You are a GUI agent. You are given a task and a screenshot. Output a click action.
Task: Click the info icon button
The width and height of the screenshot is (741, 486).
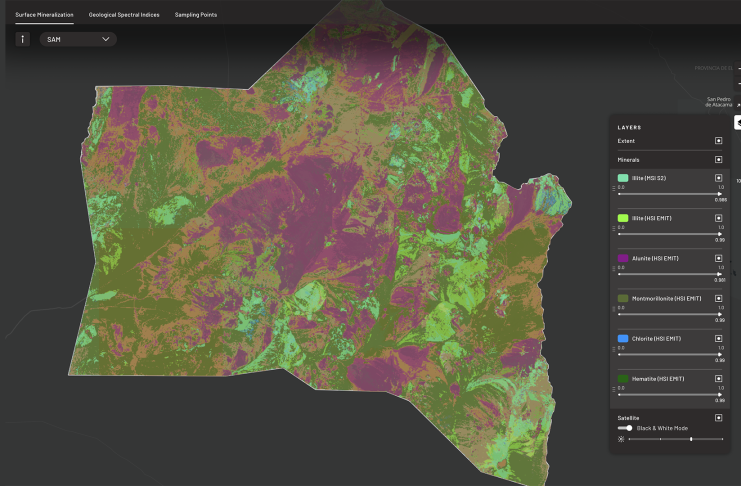click(22, 39)
